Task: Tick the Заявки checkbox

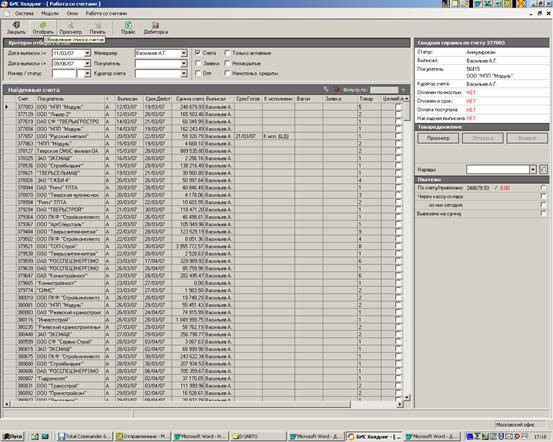Action: tap(198, 63)
